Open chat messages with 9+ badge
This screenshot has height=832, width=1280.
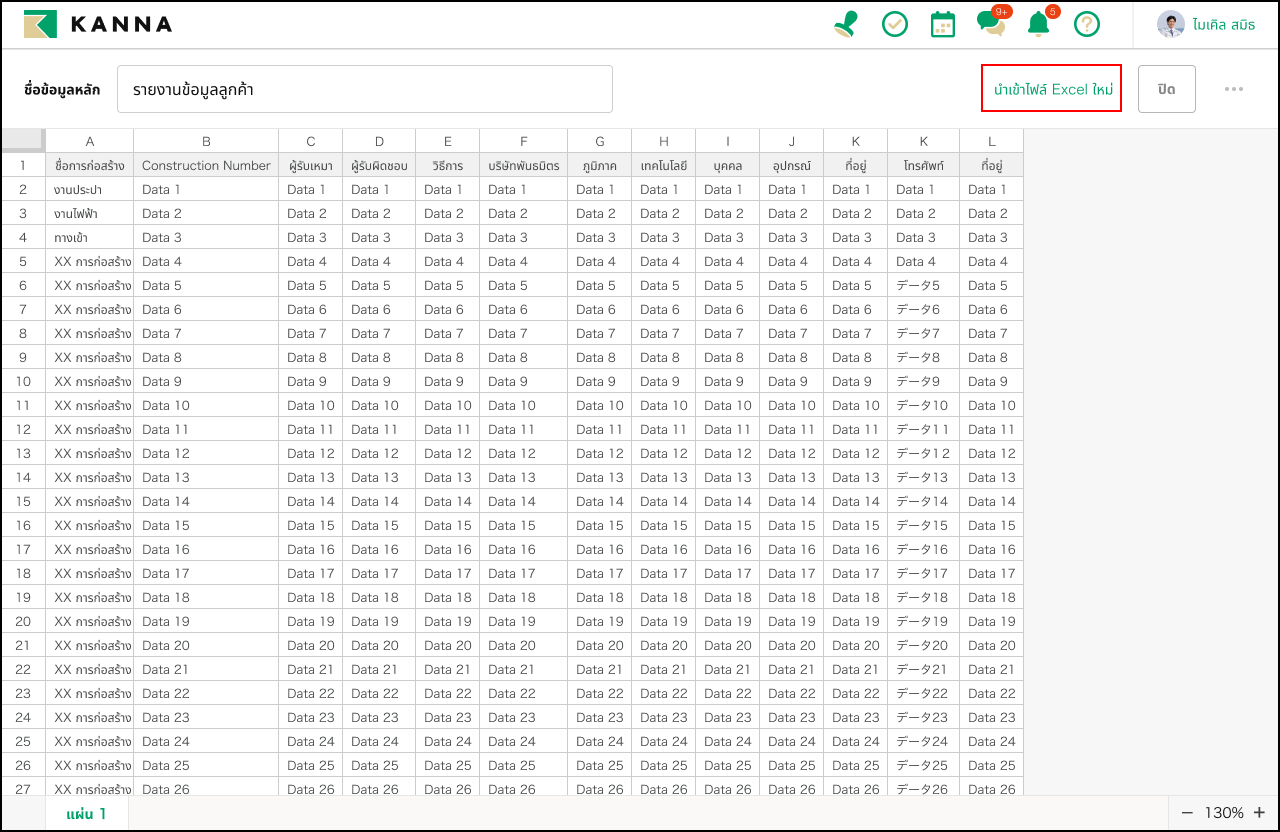tap(991, 24)
